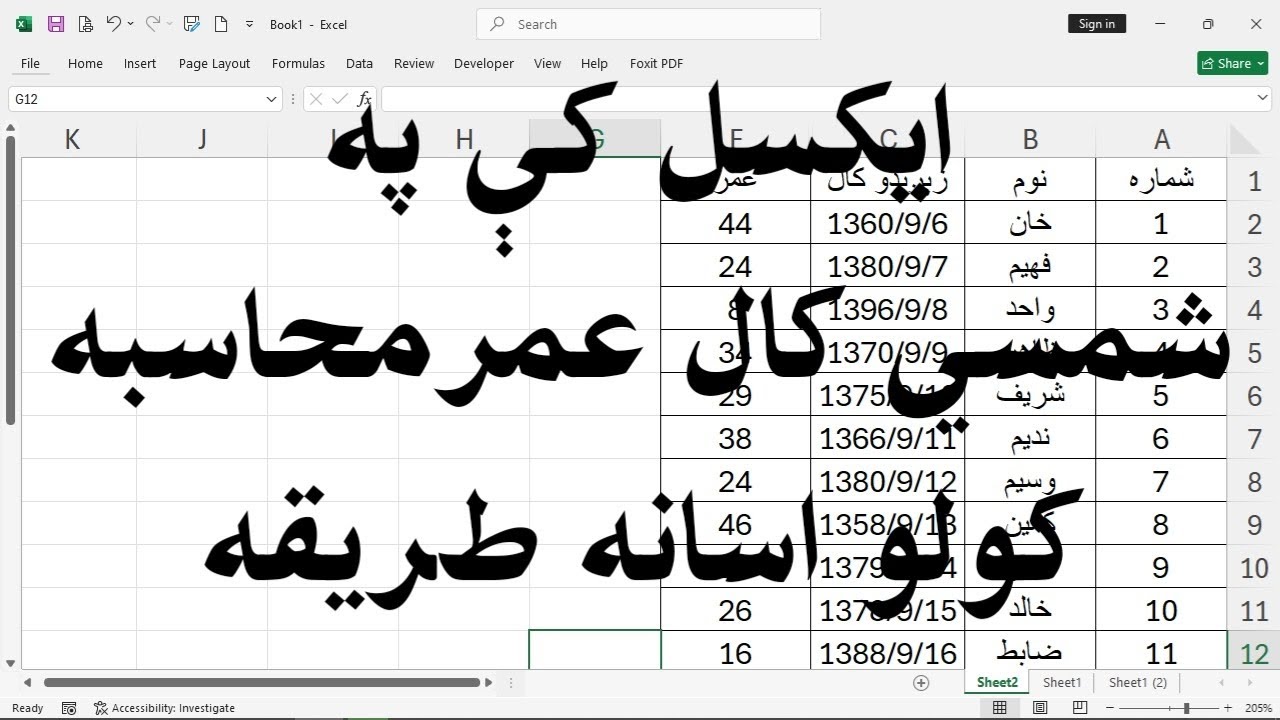Switch to Page Break Preview icon

(1080, 708)
